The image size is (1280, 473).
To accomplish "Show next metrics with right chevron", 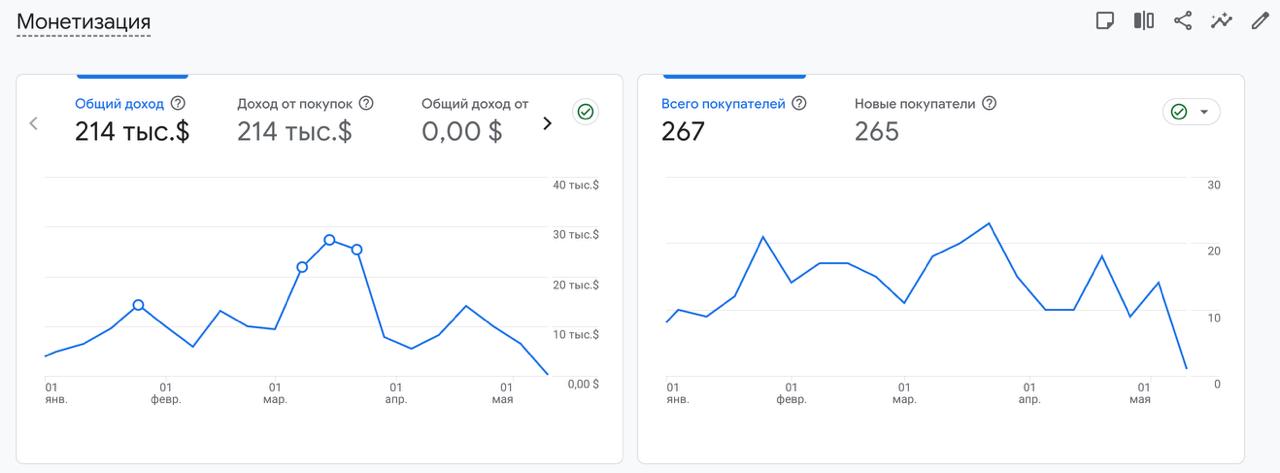I will (x=547, y=123).
